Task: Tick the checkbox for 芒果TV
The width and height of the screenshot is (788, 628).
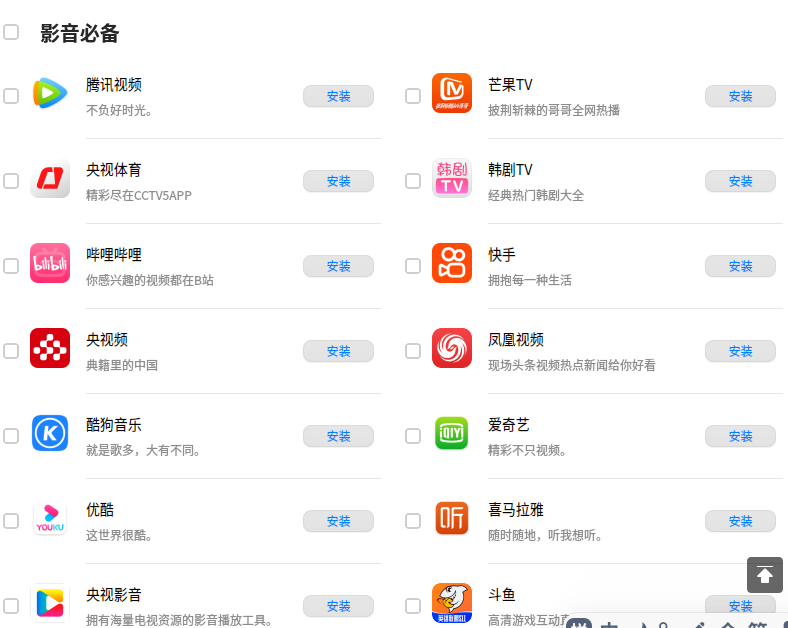Action: tap(413, 96)
